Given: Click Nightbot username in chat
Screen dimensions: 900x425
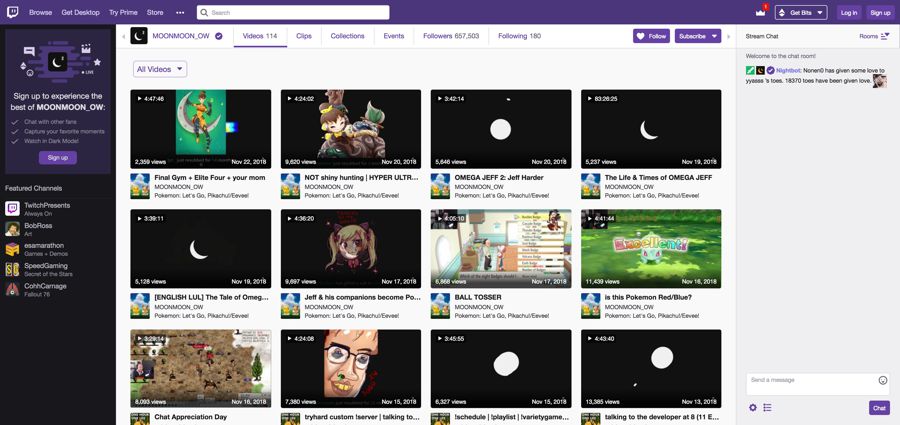Looking at the screenshot, I should click(788, 70).
